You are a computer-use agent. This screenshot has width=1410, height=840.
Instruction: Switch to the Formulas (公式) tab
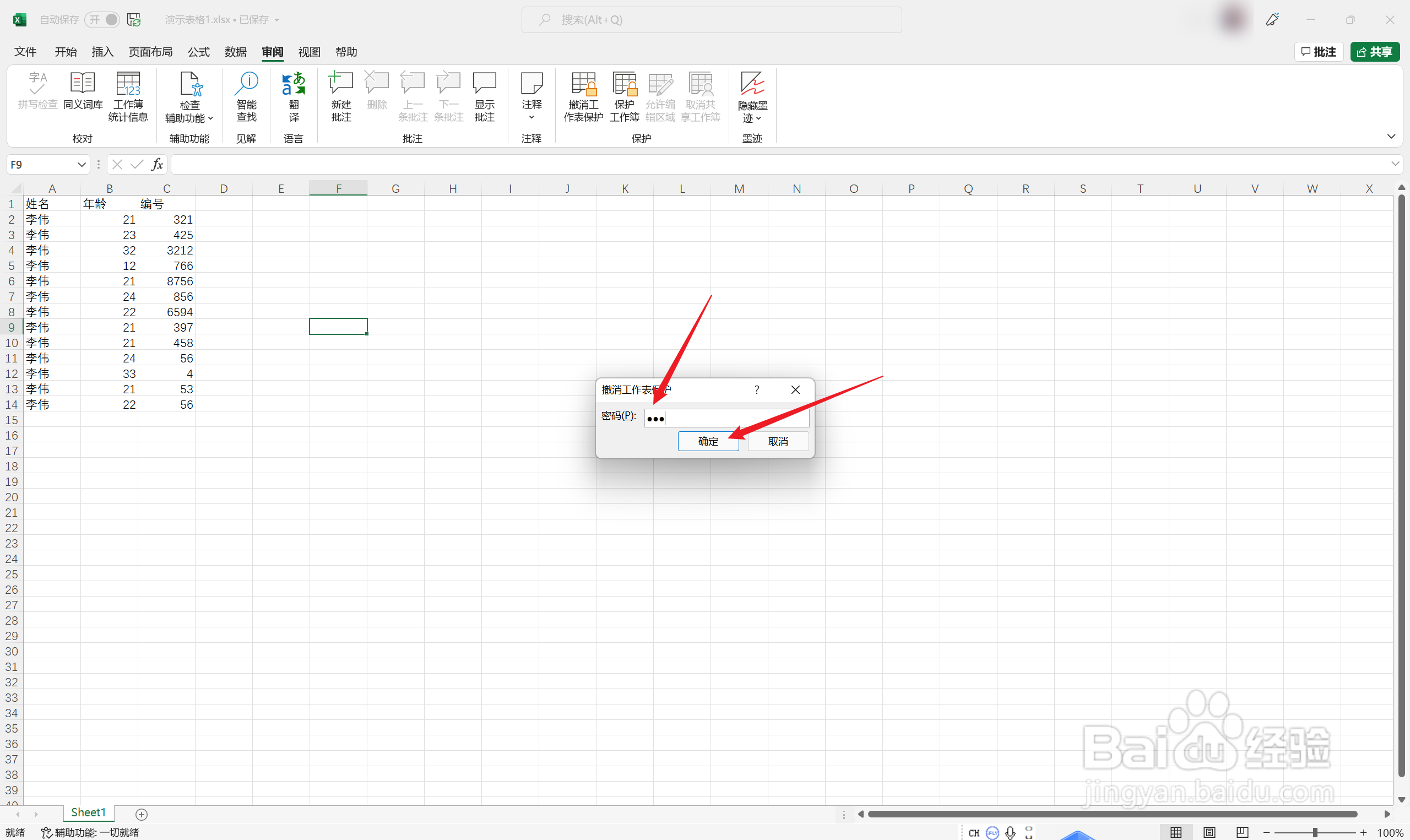[199, 52]
